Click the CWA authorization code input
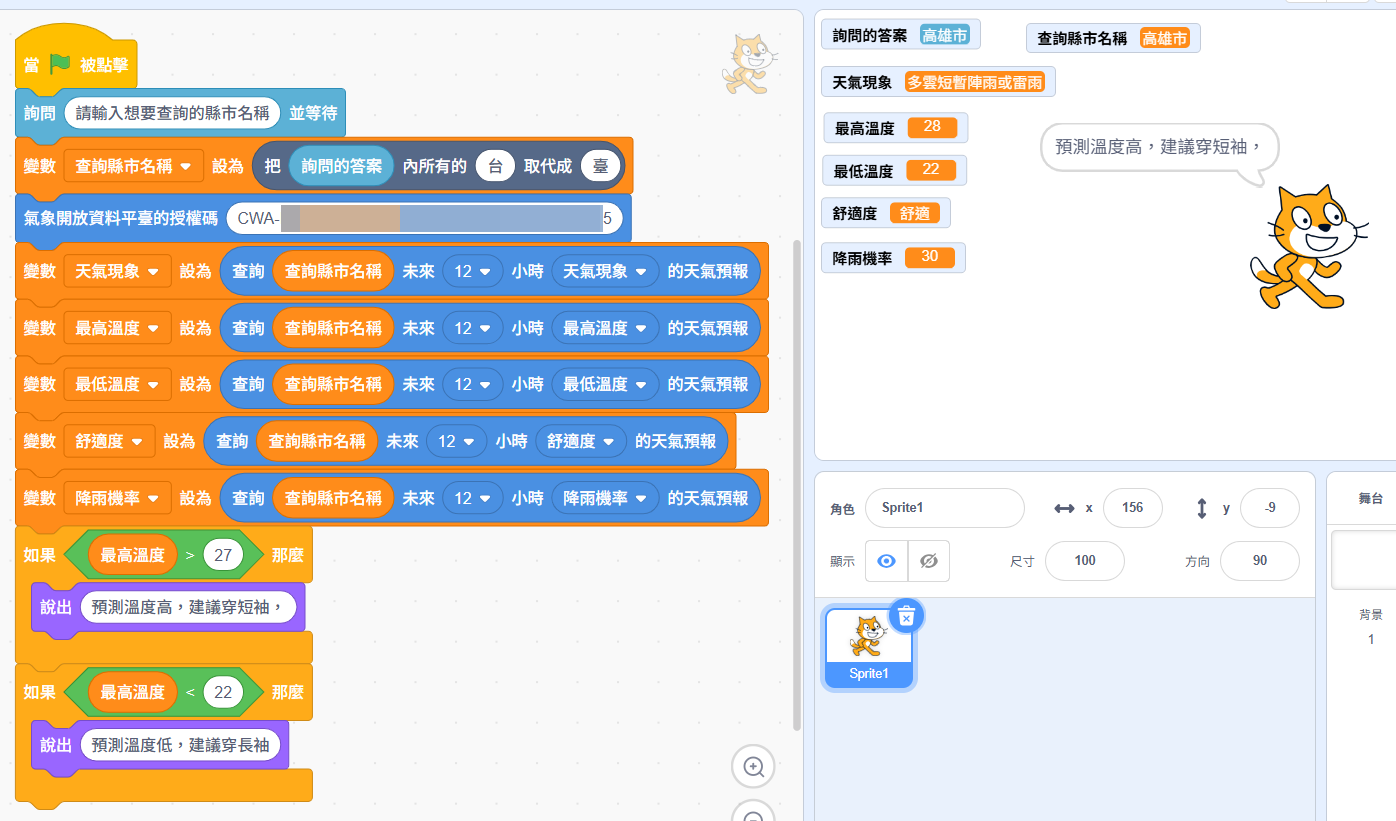This screenshot has width=1396, height=821. point(424,218)
